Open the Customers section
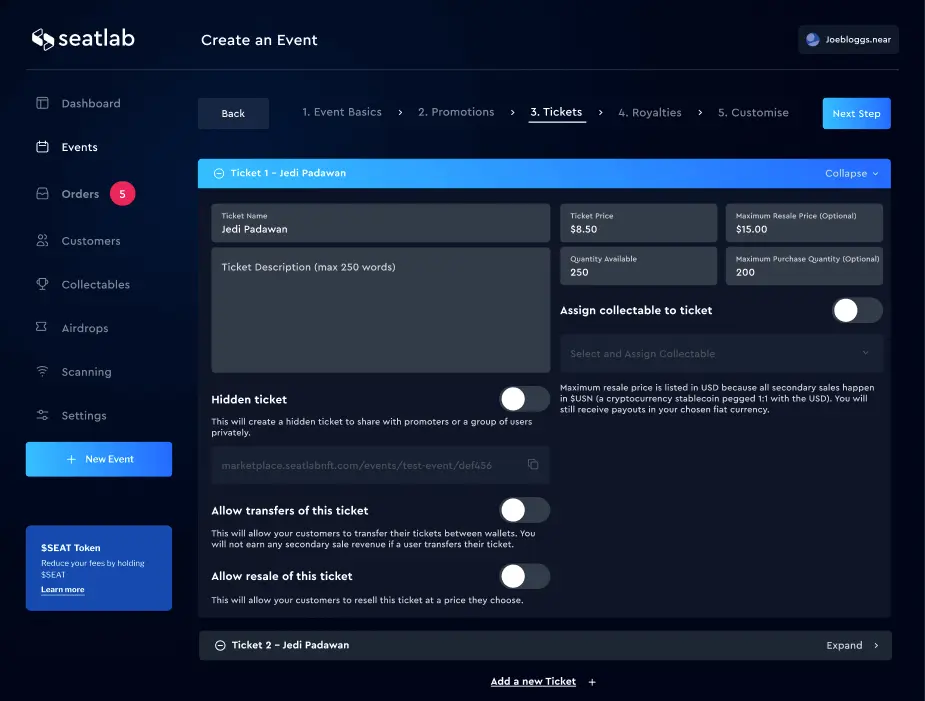Viewport: 925px width, 701px height. coord(91,241)
